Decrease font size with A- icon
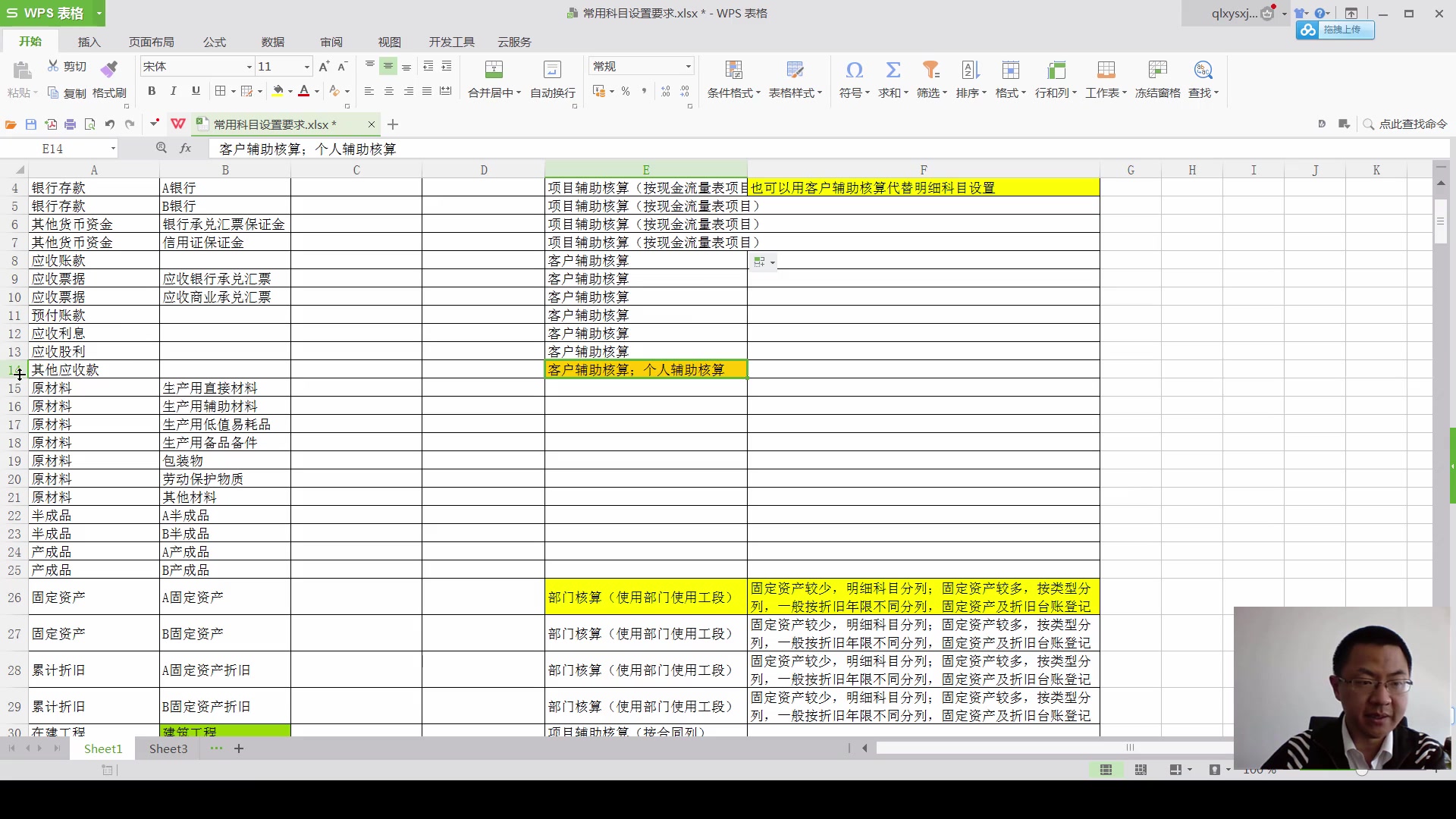 [x=342, y=67]
